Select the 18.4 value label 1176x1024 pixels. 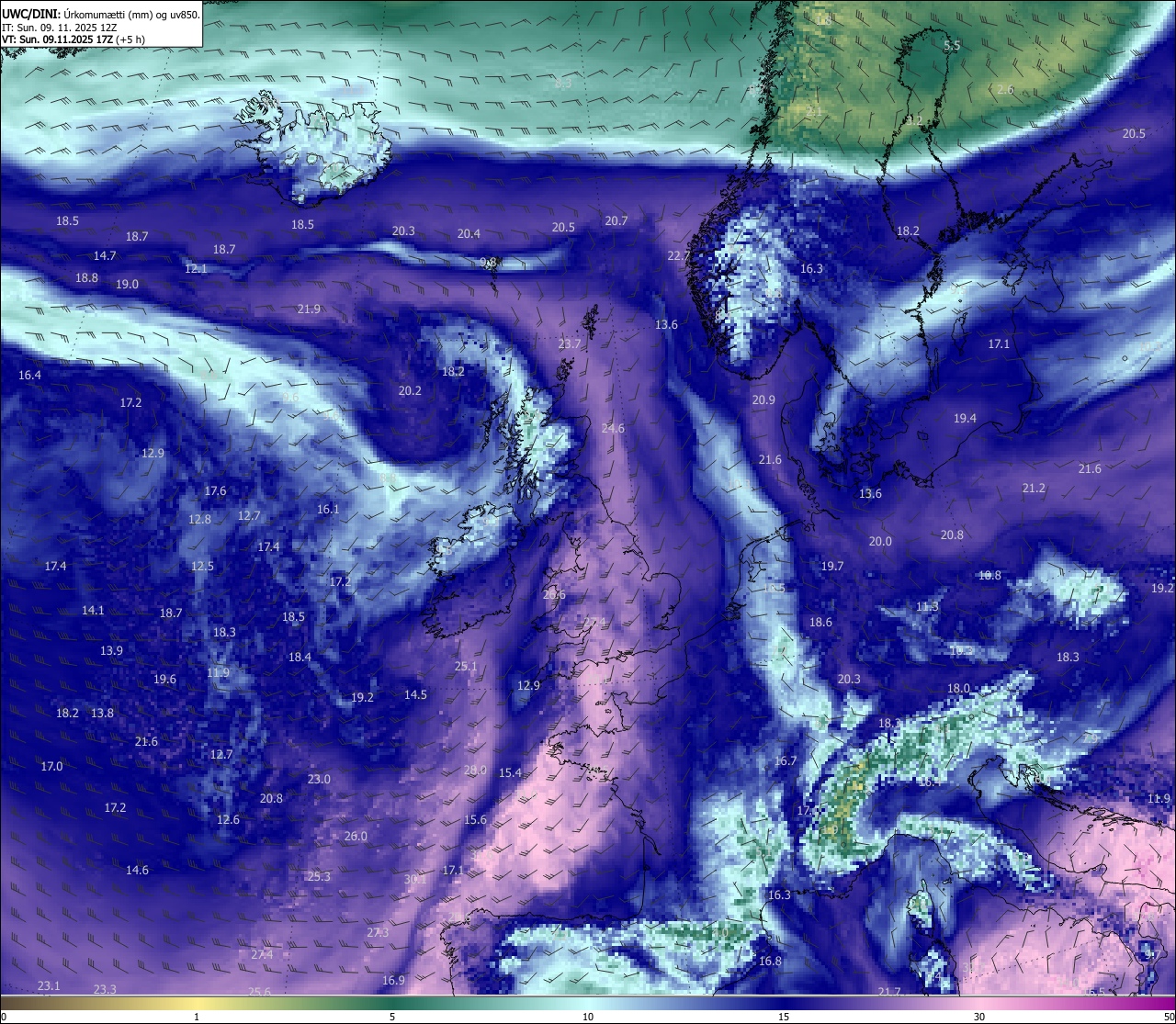pyautogui.click(x=300, y=657)
